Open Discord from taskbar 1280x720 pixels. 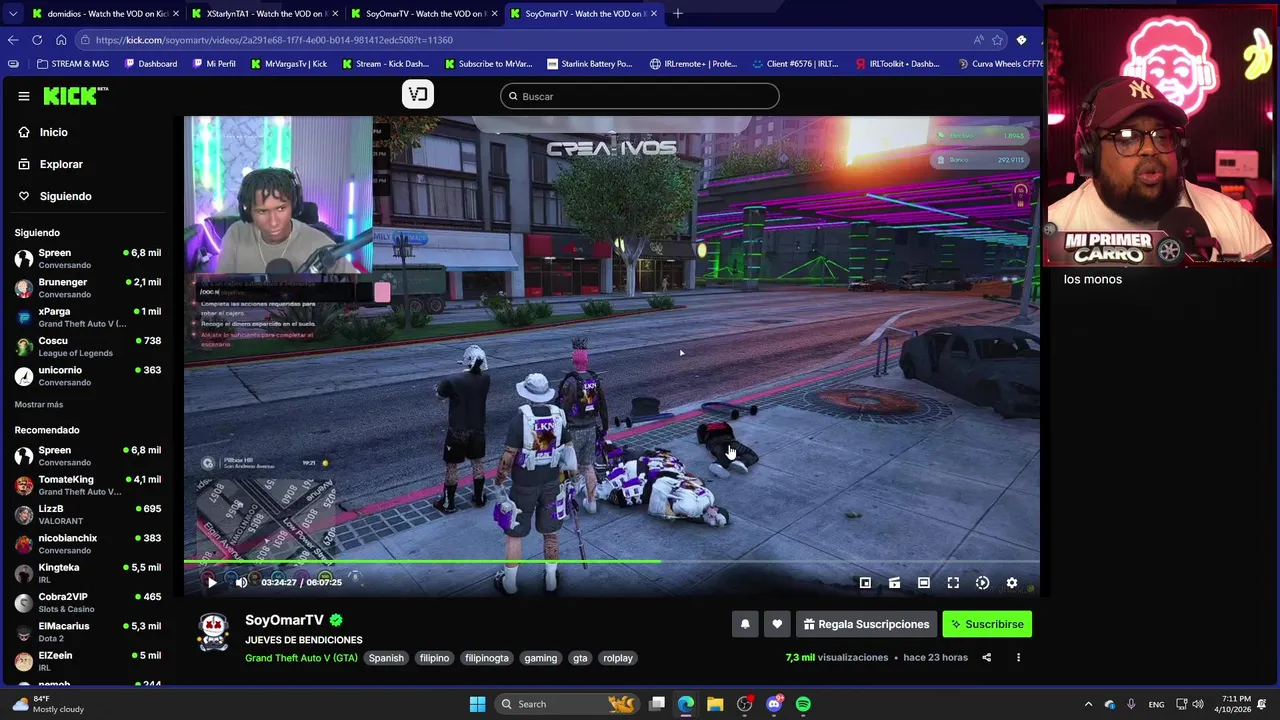[x=774, y=704]
